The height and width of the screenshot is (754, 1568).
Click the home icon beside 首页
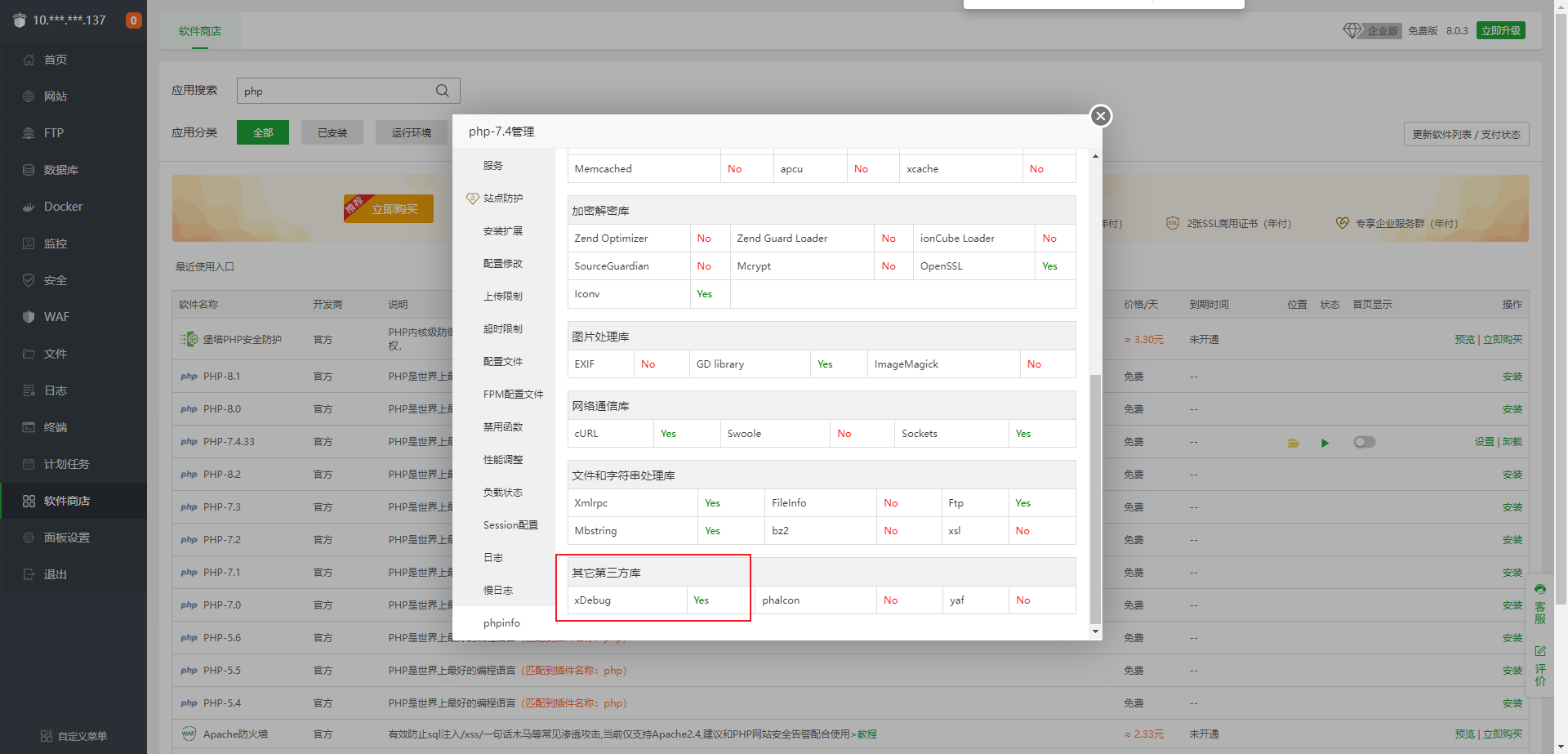[29, 60]
